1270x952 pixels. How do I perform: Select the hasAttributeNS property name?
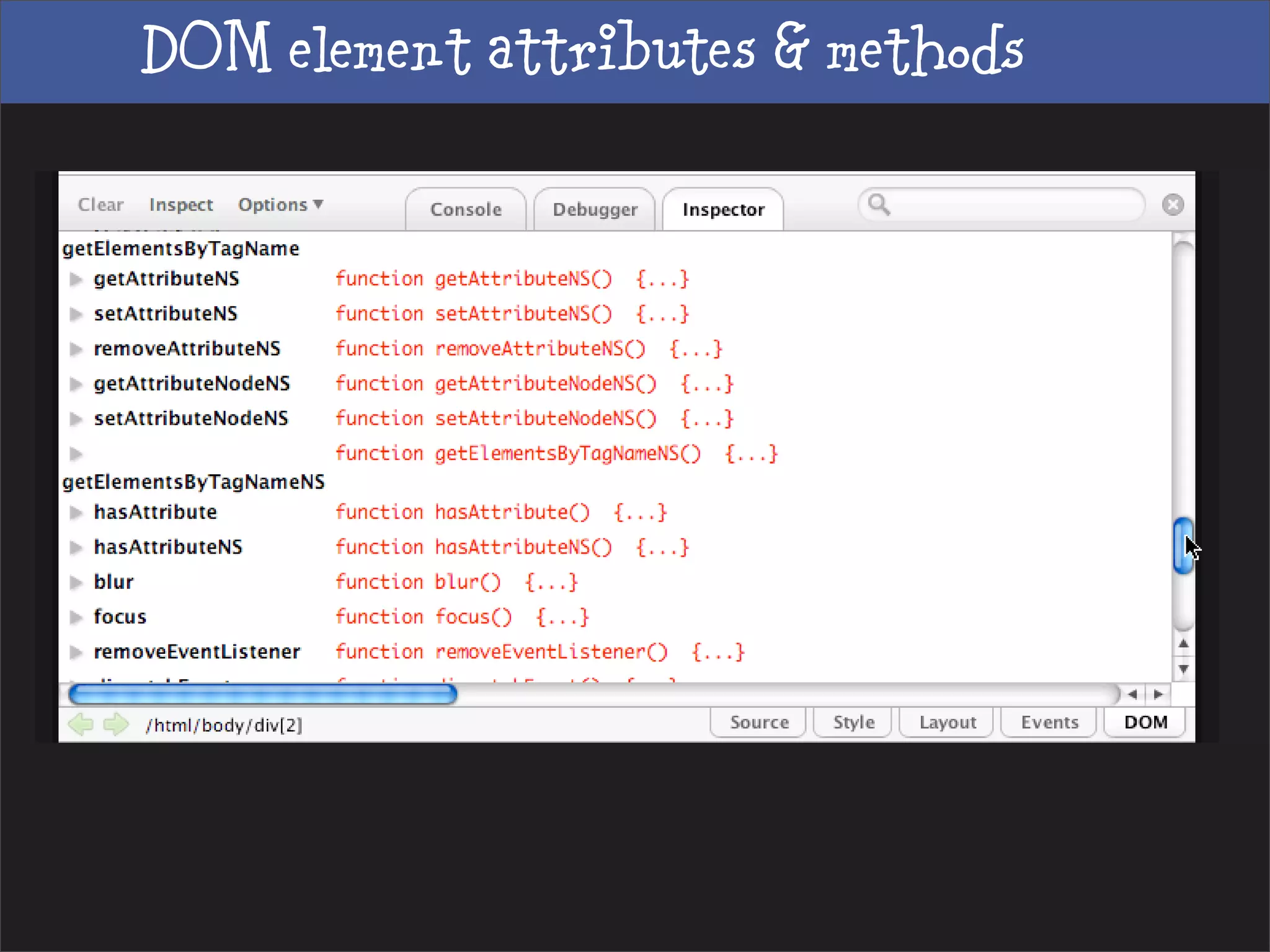coord(168,547)
